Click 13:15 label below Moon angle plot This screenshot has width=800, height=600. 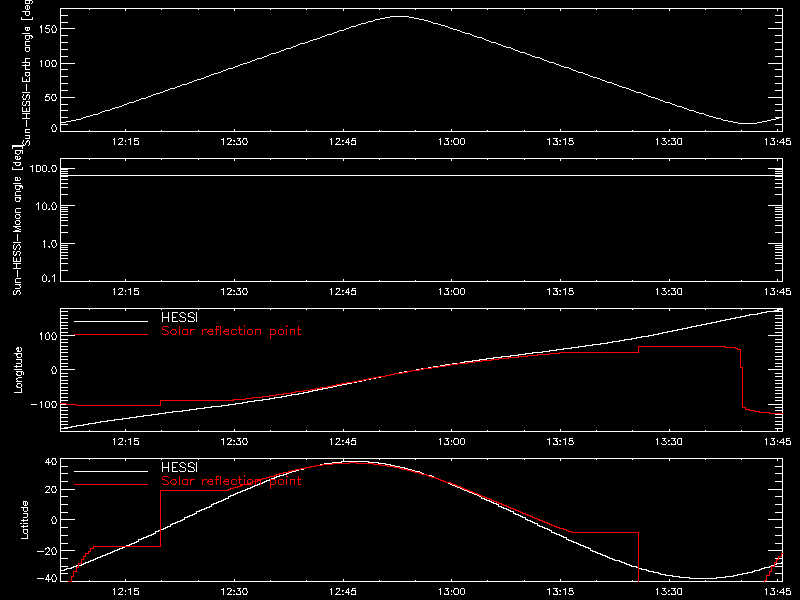pyautogui.click(x=560, y=291)
